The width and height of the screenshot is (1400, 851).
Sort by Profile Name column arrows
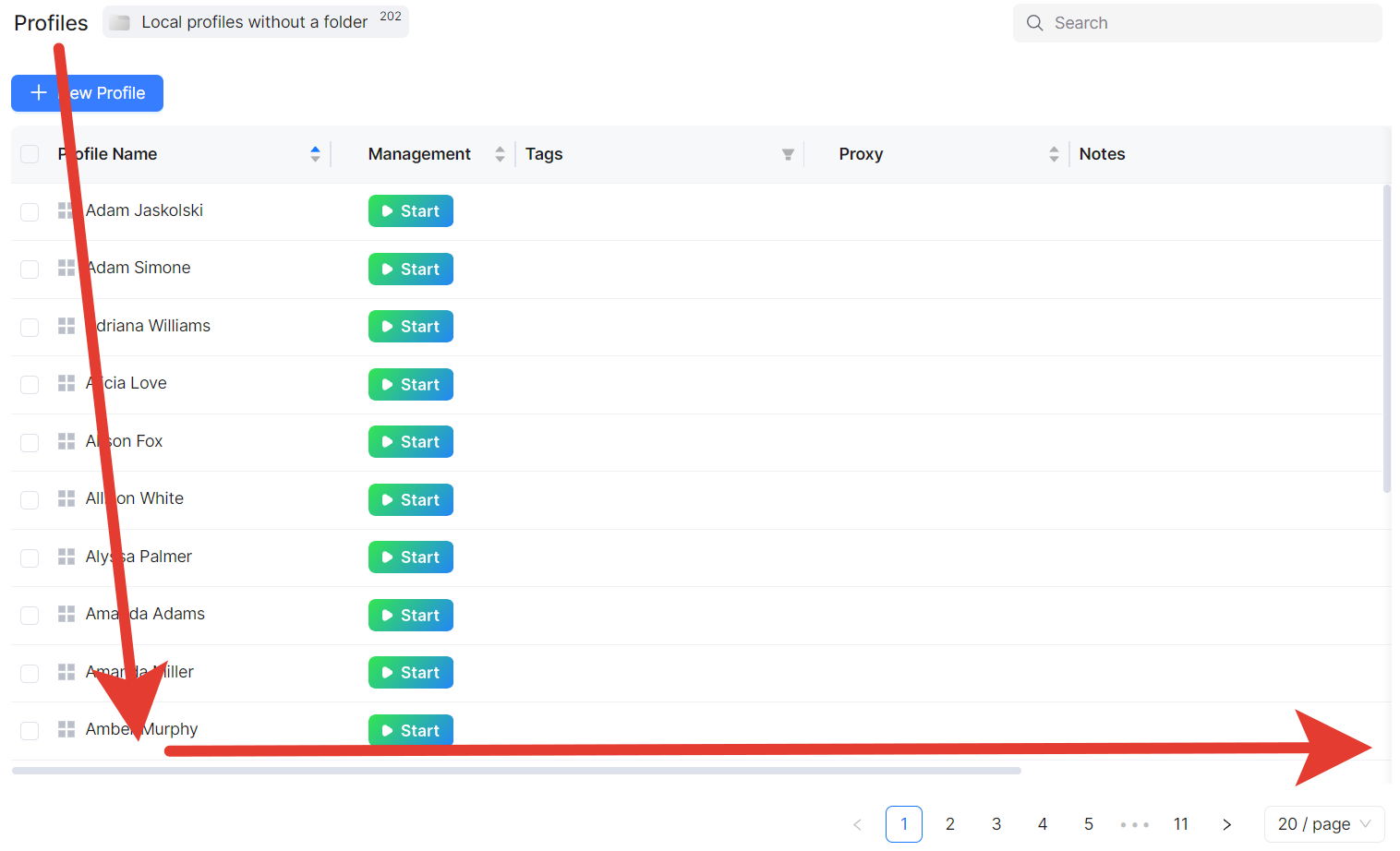point(315,154)
